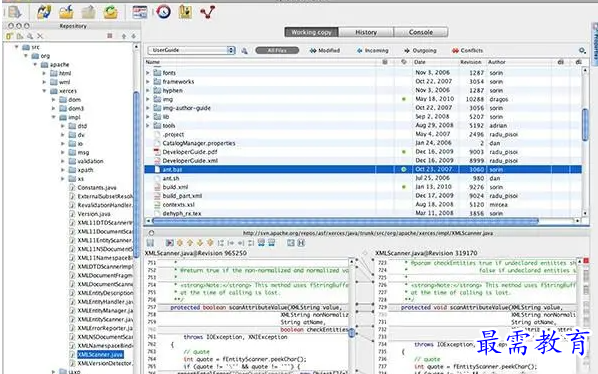Click the Annotate icon next to clock

pyautogui.click(x=185, y=12)
